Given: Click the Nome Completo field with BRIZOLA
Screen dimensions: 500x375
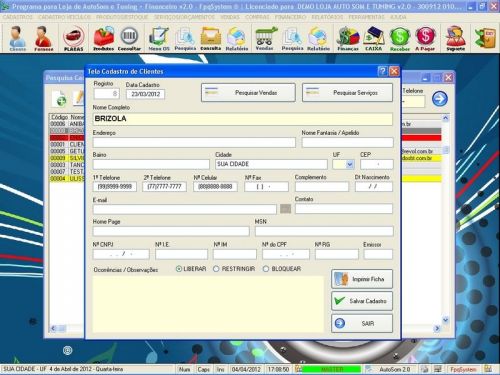Looking at the screenshot, I should (243, 119).
